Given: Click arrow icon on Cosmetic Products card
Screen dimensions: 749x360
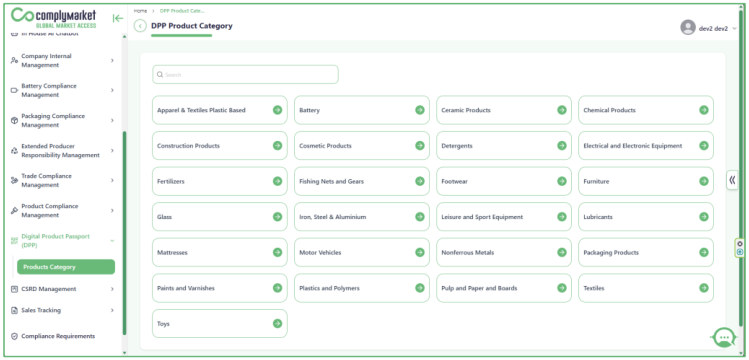Looking at the screenshot, I should coord(420,146).
